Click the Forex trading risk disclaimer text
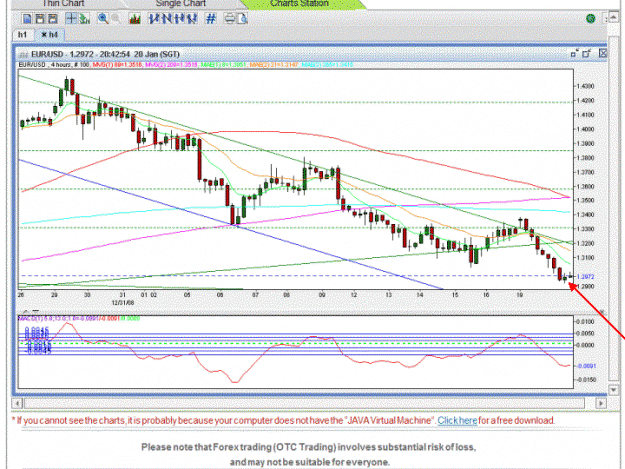This screenshot has height=469, width=625. coord(309,455)
